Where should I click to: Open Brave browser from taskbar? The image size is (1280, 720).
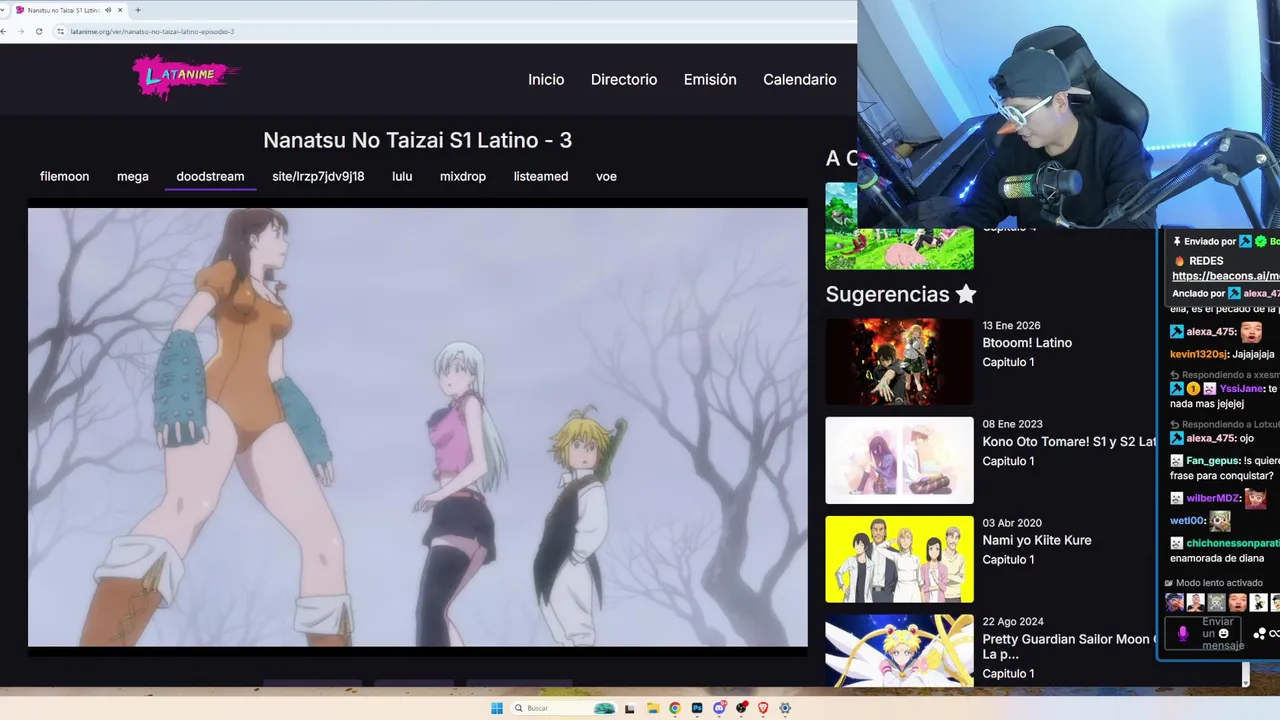pyautogui.click(x=763, y=708)
